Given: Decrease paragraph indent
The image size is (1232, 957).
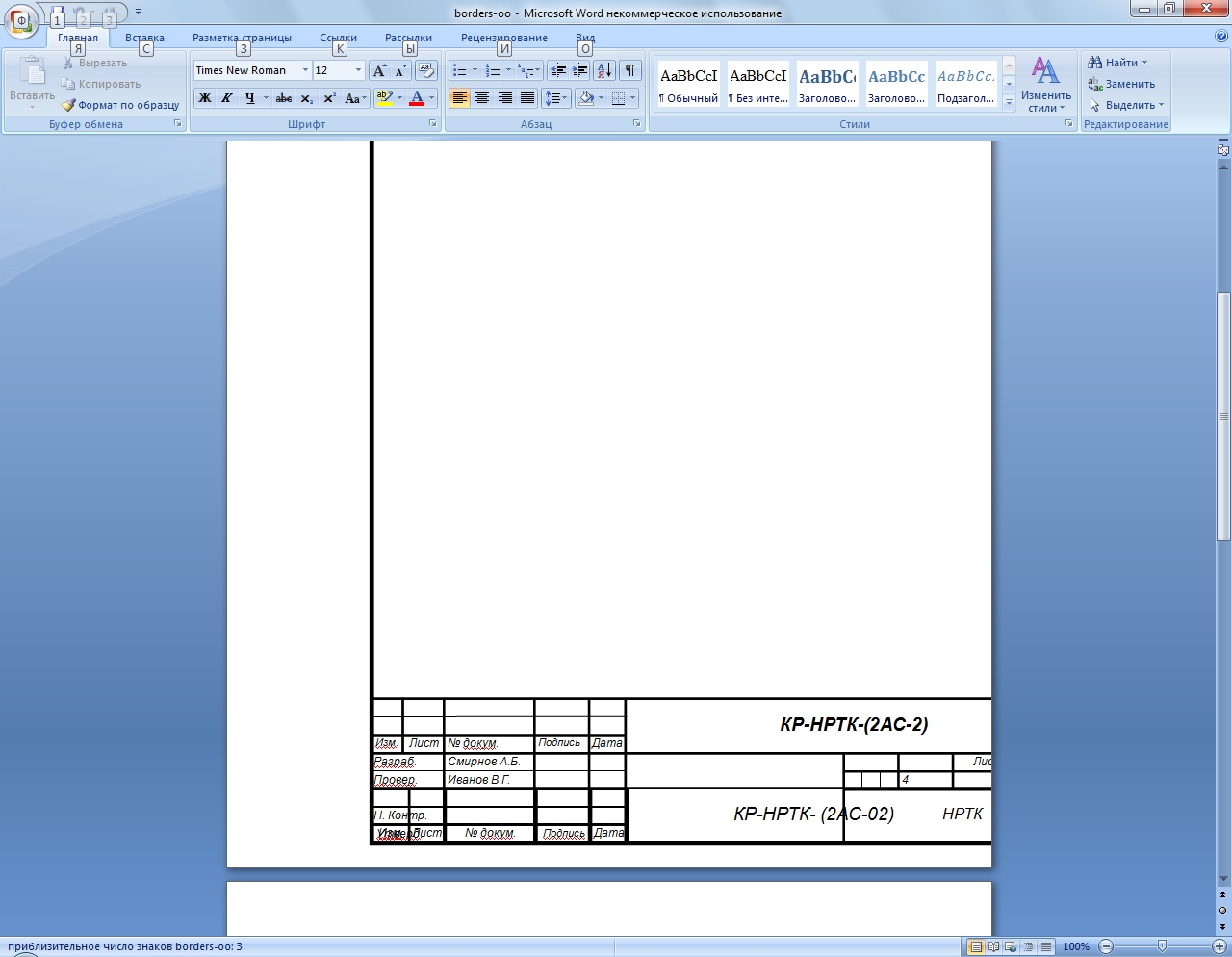Looking at the screenshot, I should pos(558,70).
